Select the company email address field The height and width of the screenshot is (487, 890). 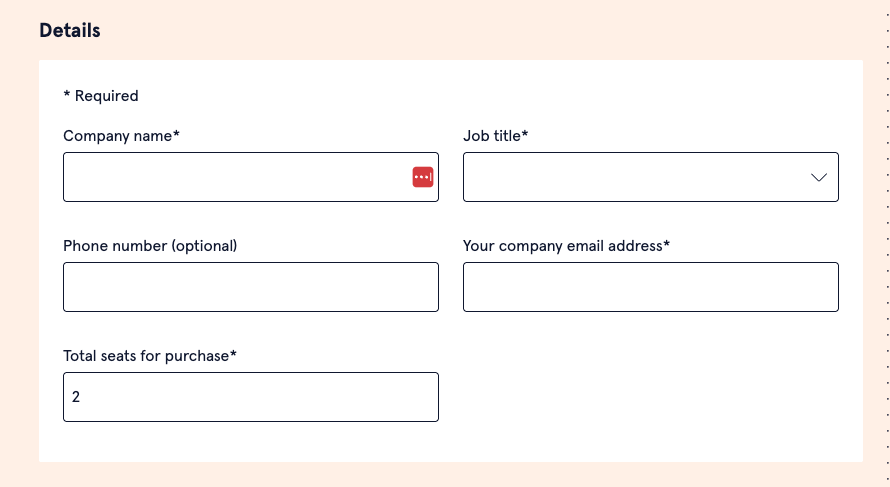click(x=650, y=287)
